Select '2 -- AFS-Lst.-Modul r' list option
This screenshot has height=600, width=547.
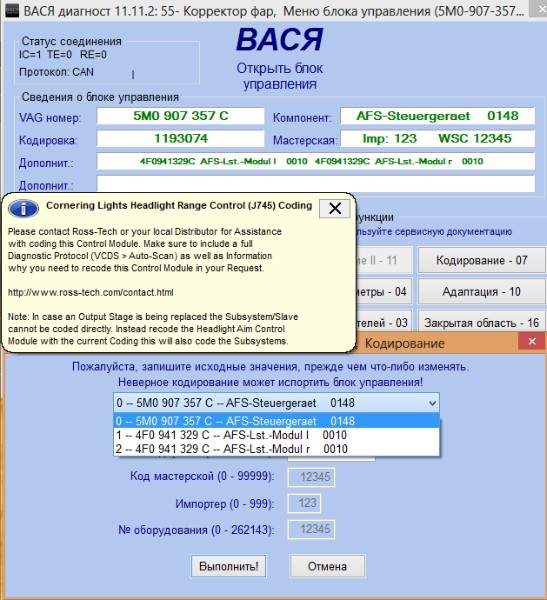(x=277, y=449)
